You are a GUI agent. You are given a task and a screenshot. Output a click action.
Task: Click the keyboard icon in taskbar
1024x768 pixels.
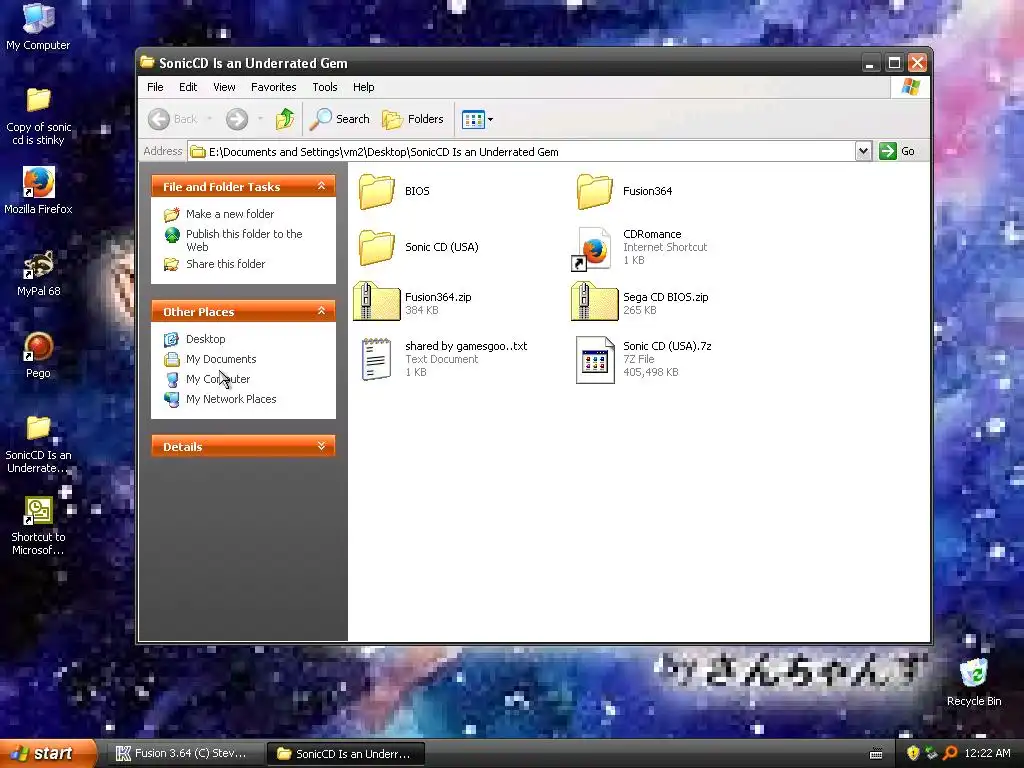(x=876, y=754)
